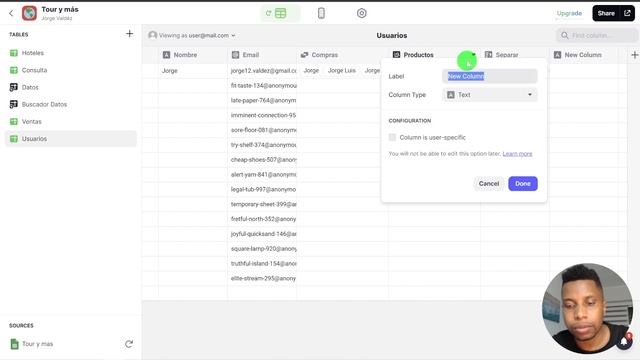Screen dimensions: 640x360
Task: Enable Column is user-specific checkbox
Action: (x=392, y=137)
